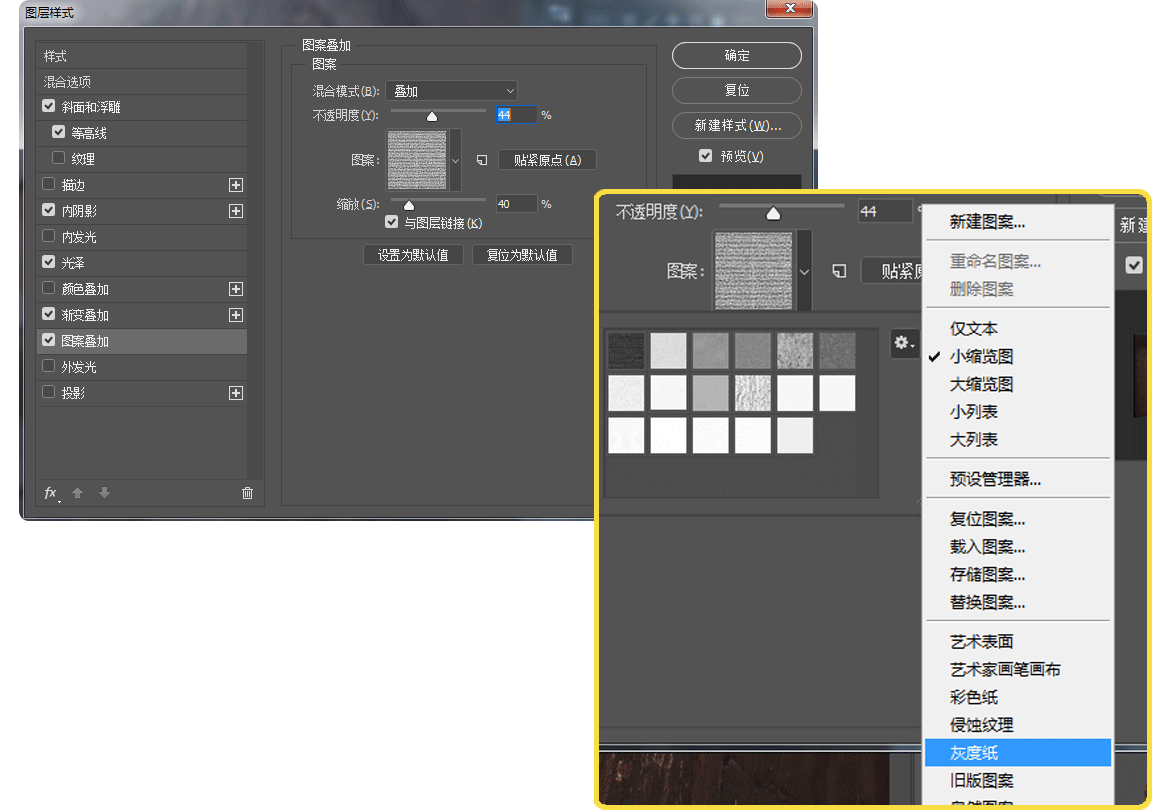Enable the Outer Glow (外发光) checkbox

[x=48, y=366]
